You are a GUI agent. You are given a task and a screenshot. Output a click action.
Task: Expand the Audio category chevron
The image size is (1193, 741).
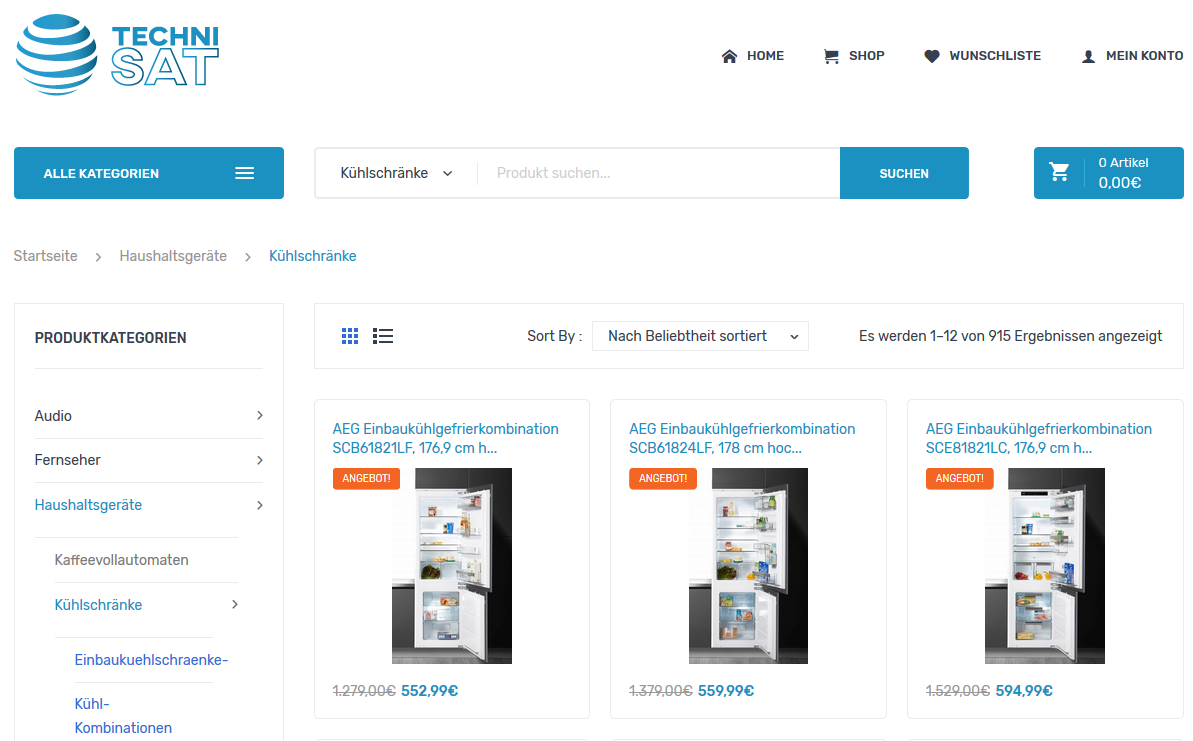(x=259, y=415)
